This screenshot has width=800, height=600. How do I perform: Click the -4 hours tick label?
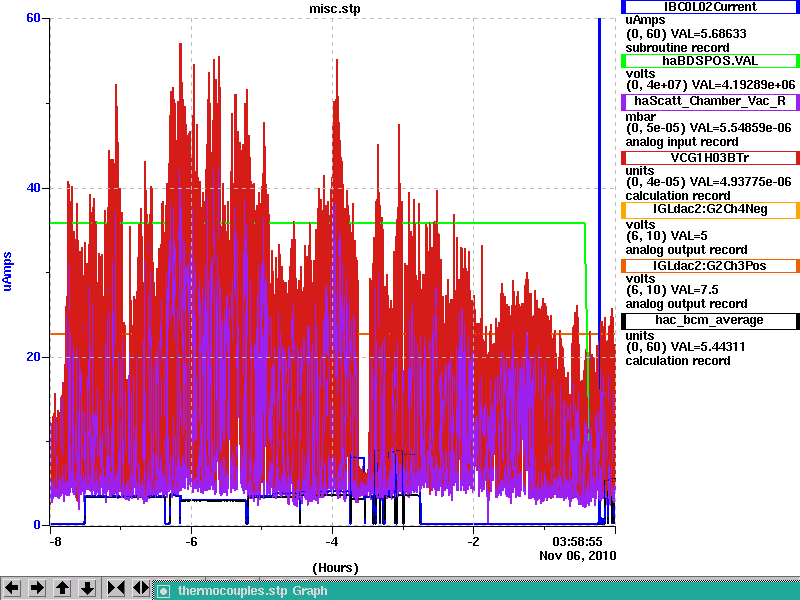[x=332, y=541]
